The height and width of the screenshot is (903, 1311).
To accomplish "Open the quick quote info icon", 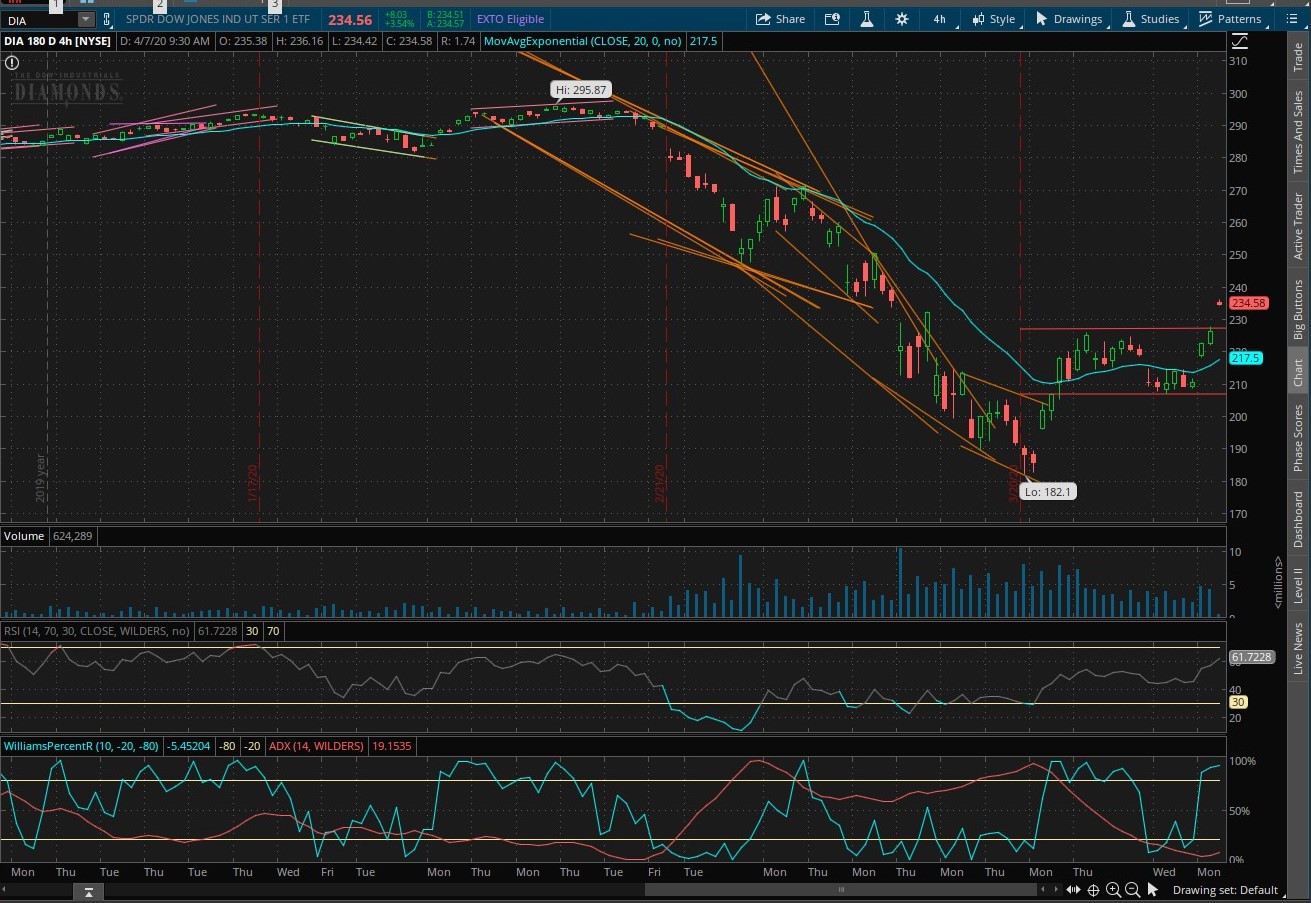I will [x=832, y=19].
